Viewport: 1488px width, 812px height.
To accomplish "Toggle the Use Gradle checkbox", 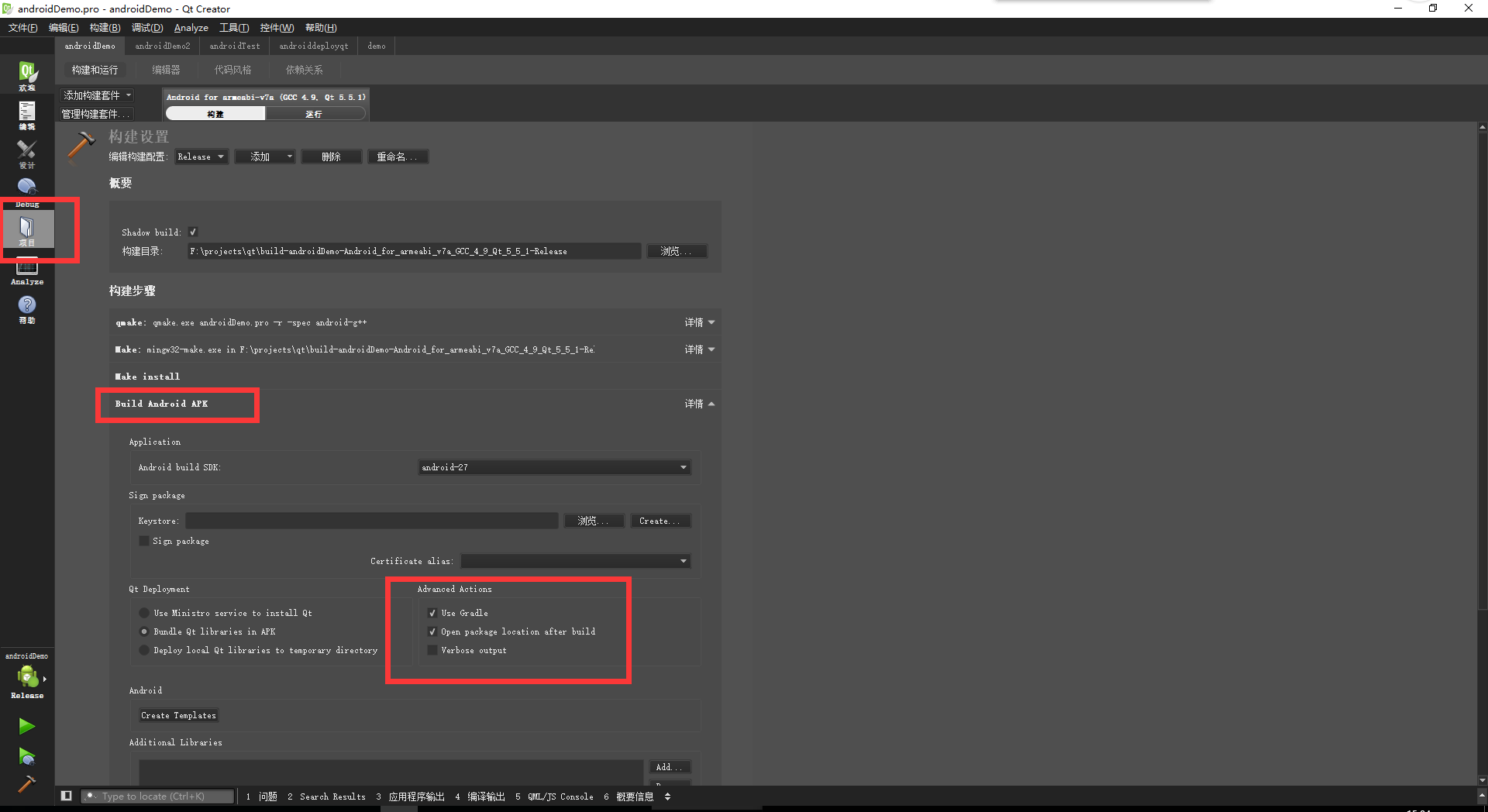I will (432, 613).
